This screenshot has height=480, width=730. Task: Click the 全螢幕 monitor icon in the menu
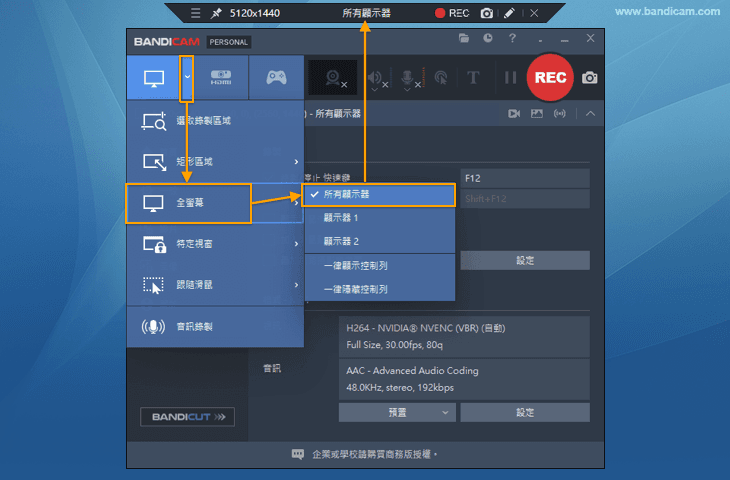(153, 203)
